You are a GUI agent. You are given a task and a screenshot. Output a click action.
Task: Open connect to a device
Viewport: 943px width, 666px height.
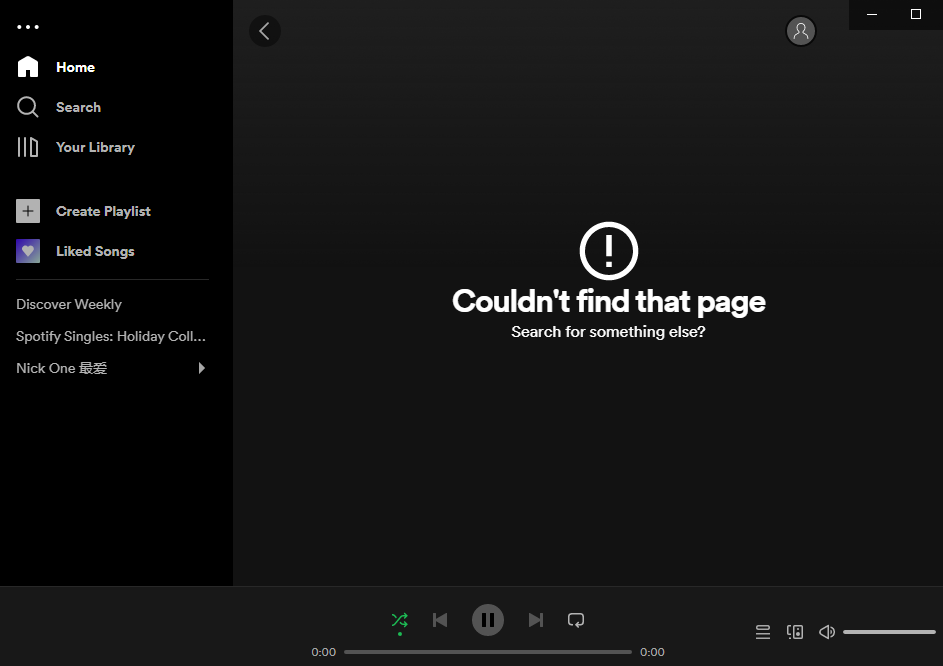tap(794, 632)
